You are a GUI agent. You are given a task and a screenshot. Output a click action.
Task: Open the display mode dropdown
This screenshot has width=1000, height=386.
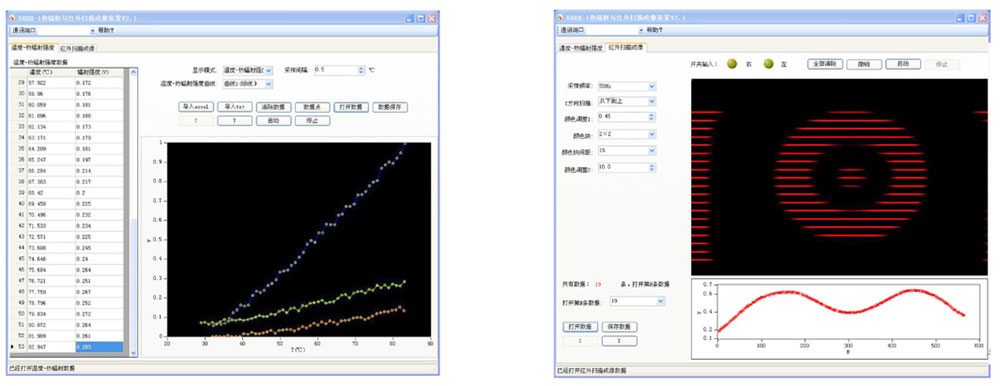pos(269,70)
